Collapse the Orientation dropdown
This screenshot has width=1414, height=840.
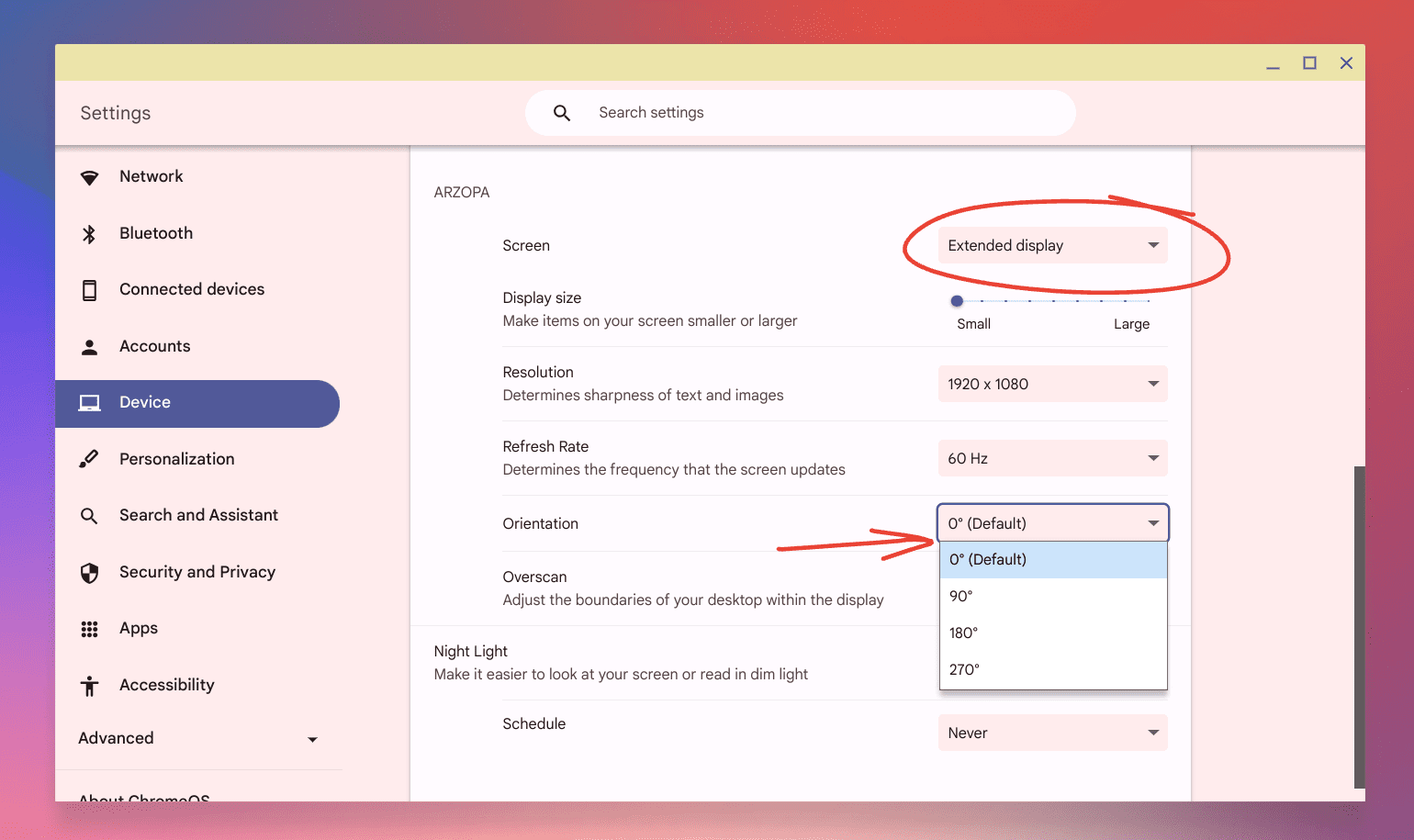(x=1052, y=523)
